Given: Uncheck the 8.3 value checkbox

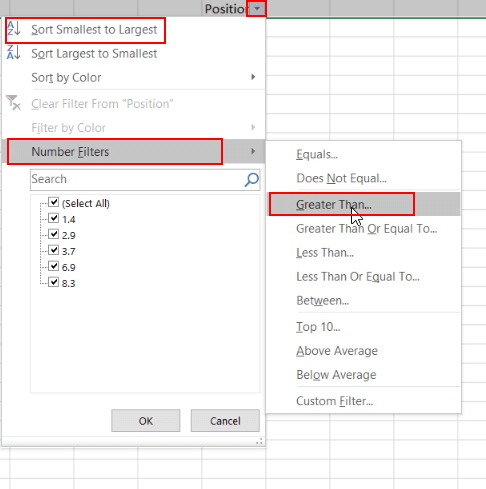Looking at the screenshot, I should pyautogui.click(x=53, y=282).
